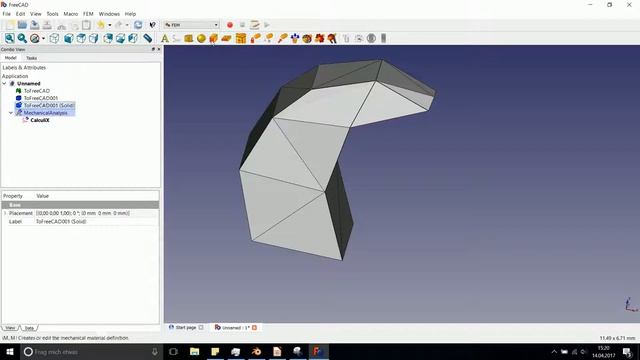Expand the Placement property row
640x360 pixels.
pyautogui.click(x=5, y=213)
